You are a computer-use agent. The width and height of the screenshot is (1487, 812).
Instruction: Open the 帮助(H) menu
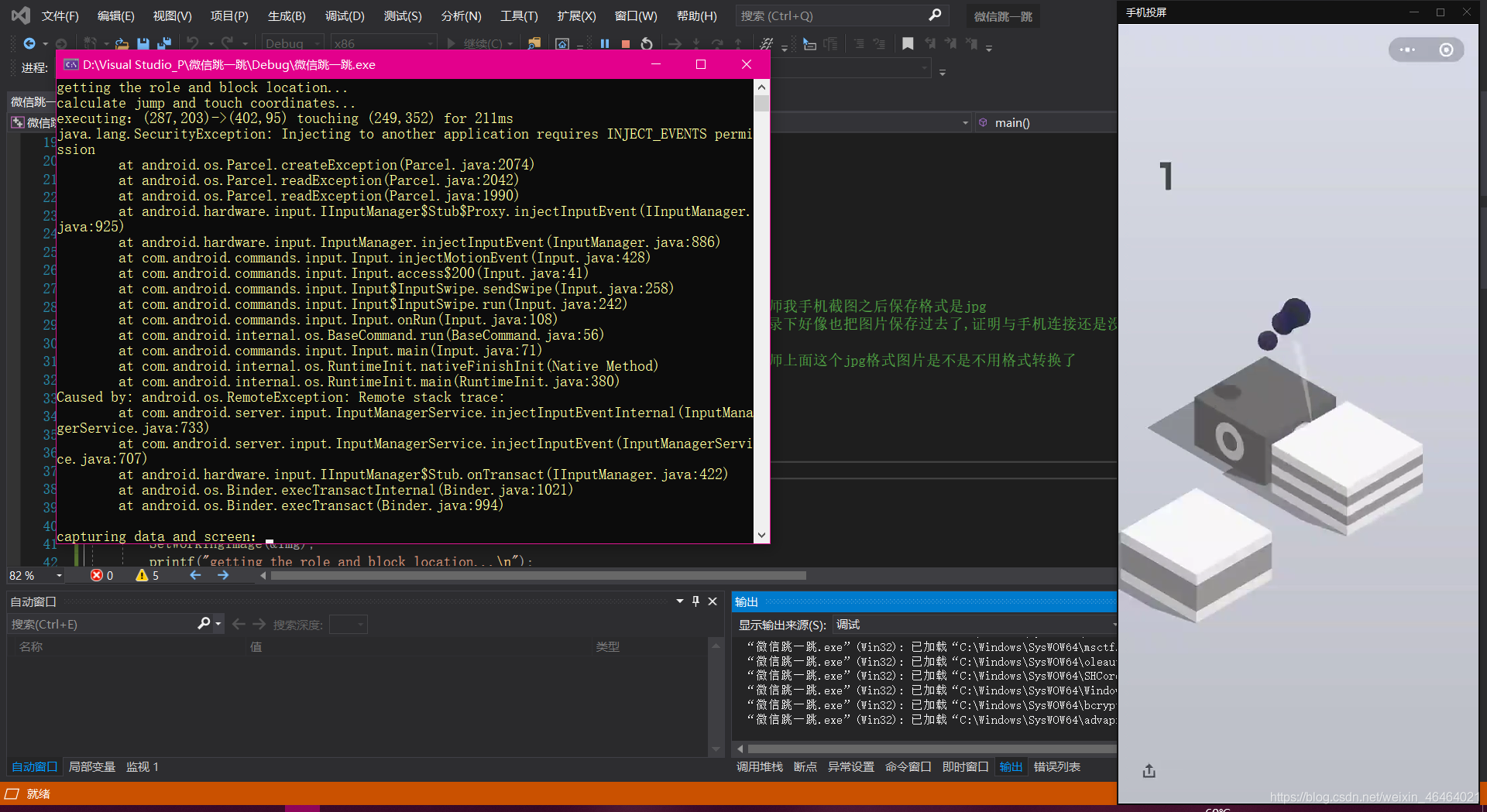click(x=696, y=15)
